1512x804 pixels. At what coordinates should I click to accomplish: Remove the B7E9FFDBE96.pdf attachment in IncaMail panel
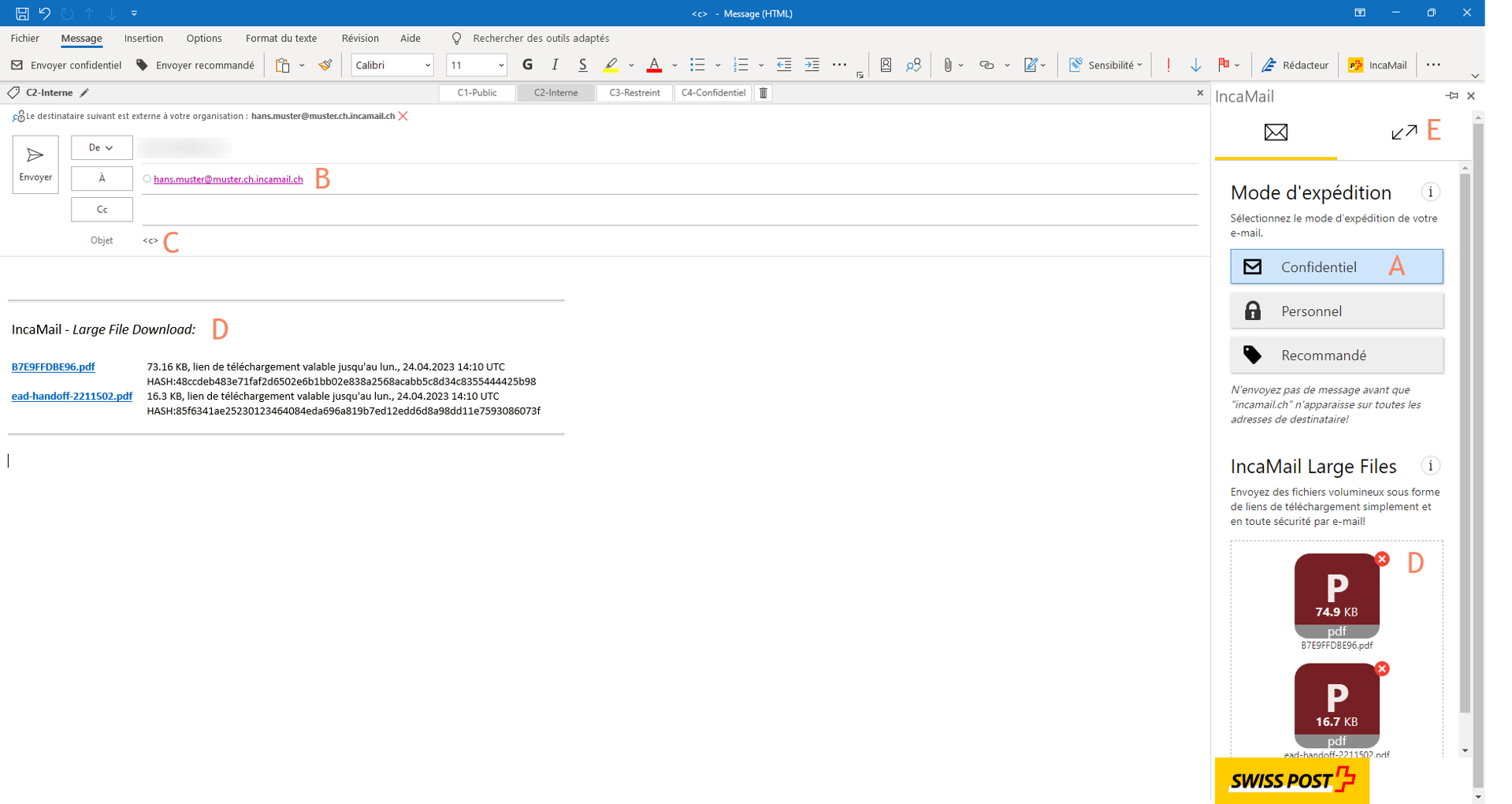pos(1383,559)
